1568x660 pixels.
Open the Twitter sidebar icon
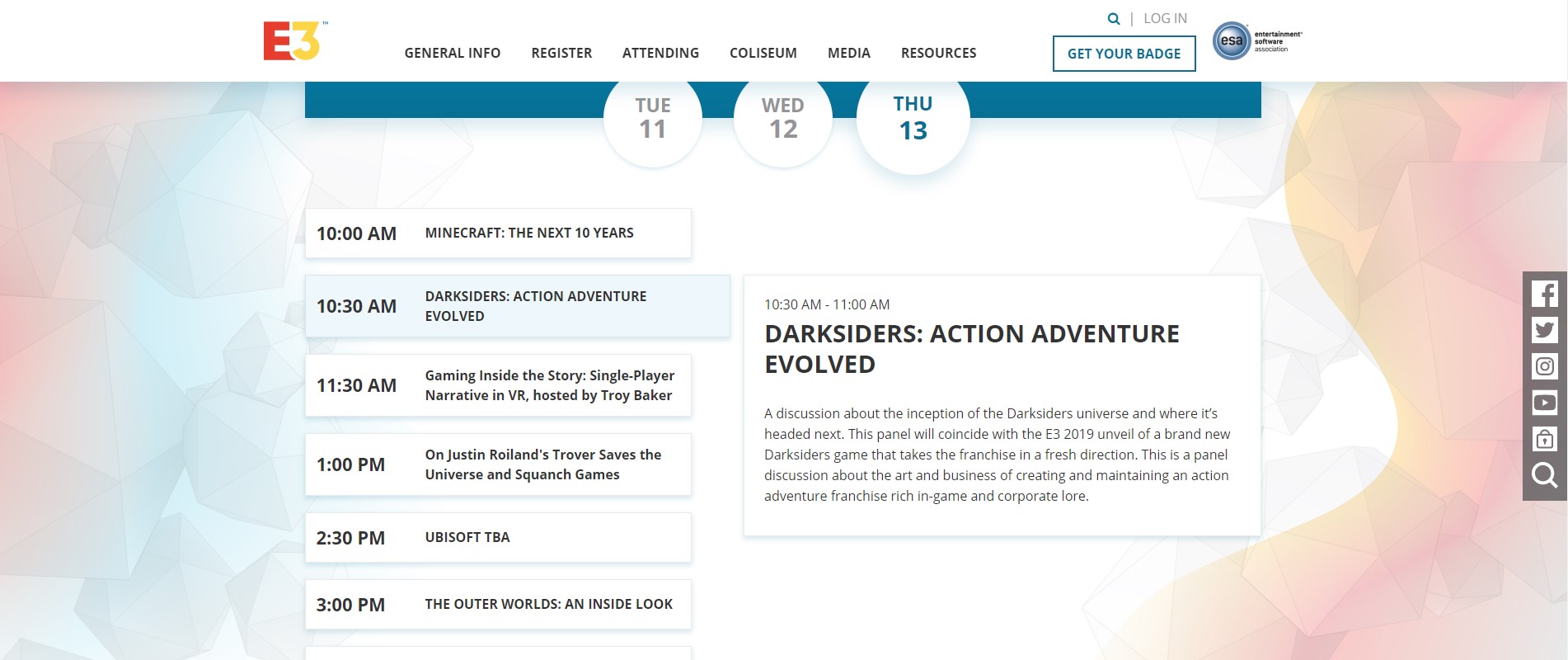(x=1544, y=330)
